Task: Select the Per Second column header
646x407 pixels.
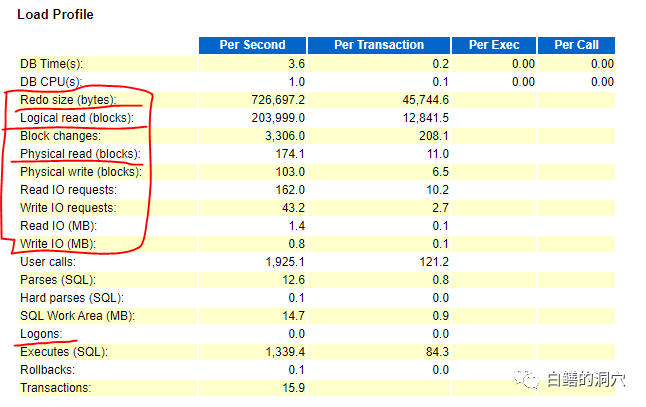Action: pyautogui.click(x=250, y=45)
